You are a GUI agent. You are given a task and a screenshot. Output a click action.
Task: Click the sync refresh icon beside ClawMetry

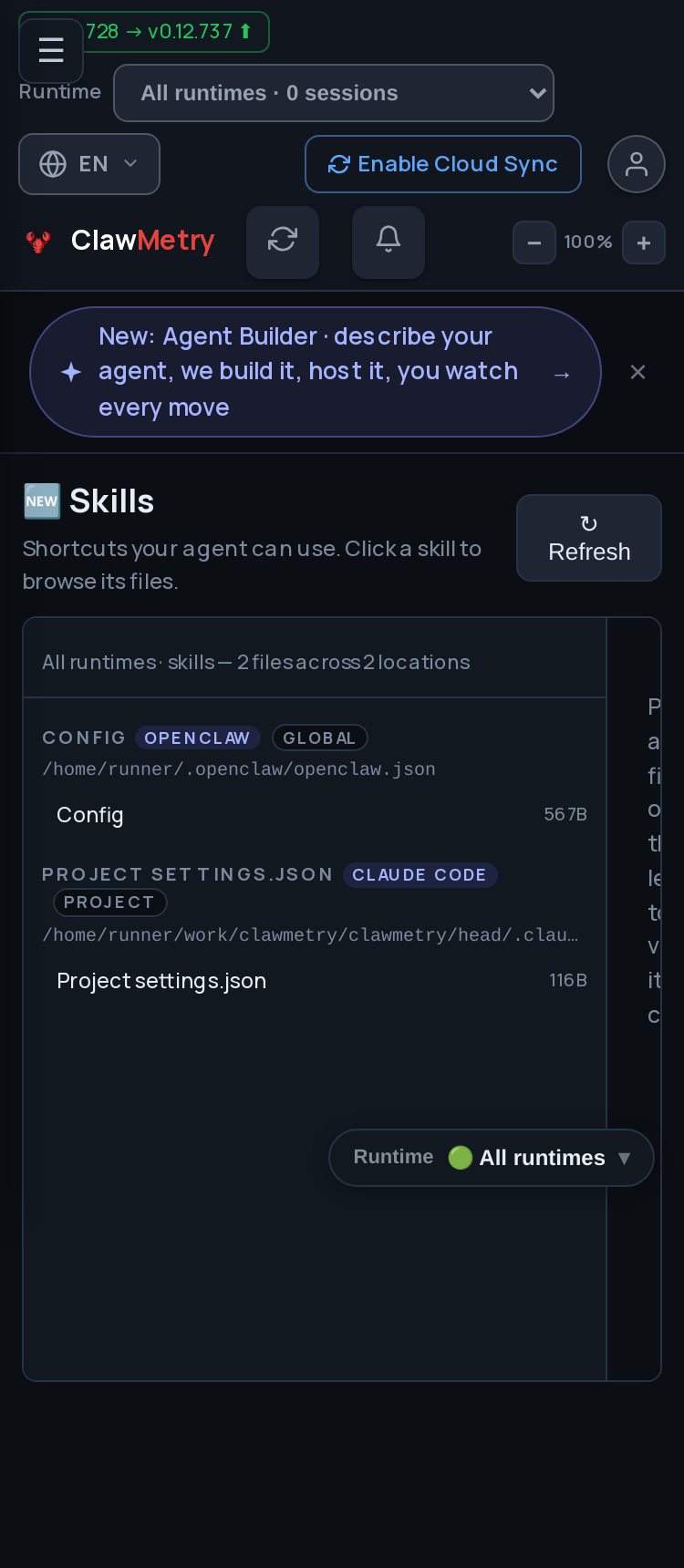[283, 242]
